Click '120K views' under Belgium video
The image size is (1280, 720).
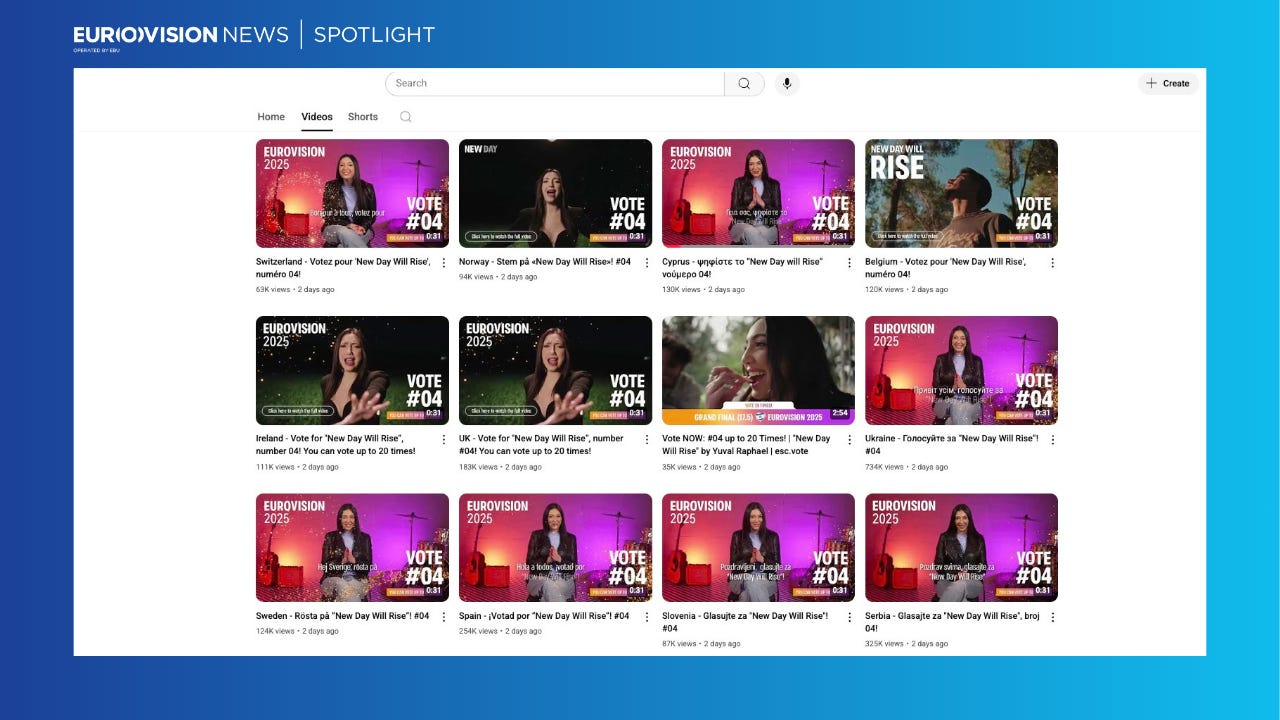884,290
